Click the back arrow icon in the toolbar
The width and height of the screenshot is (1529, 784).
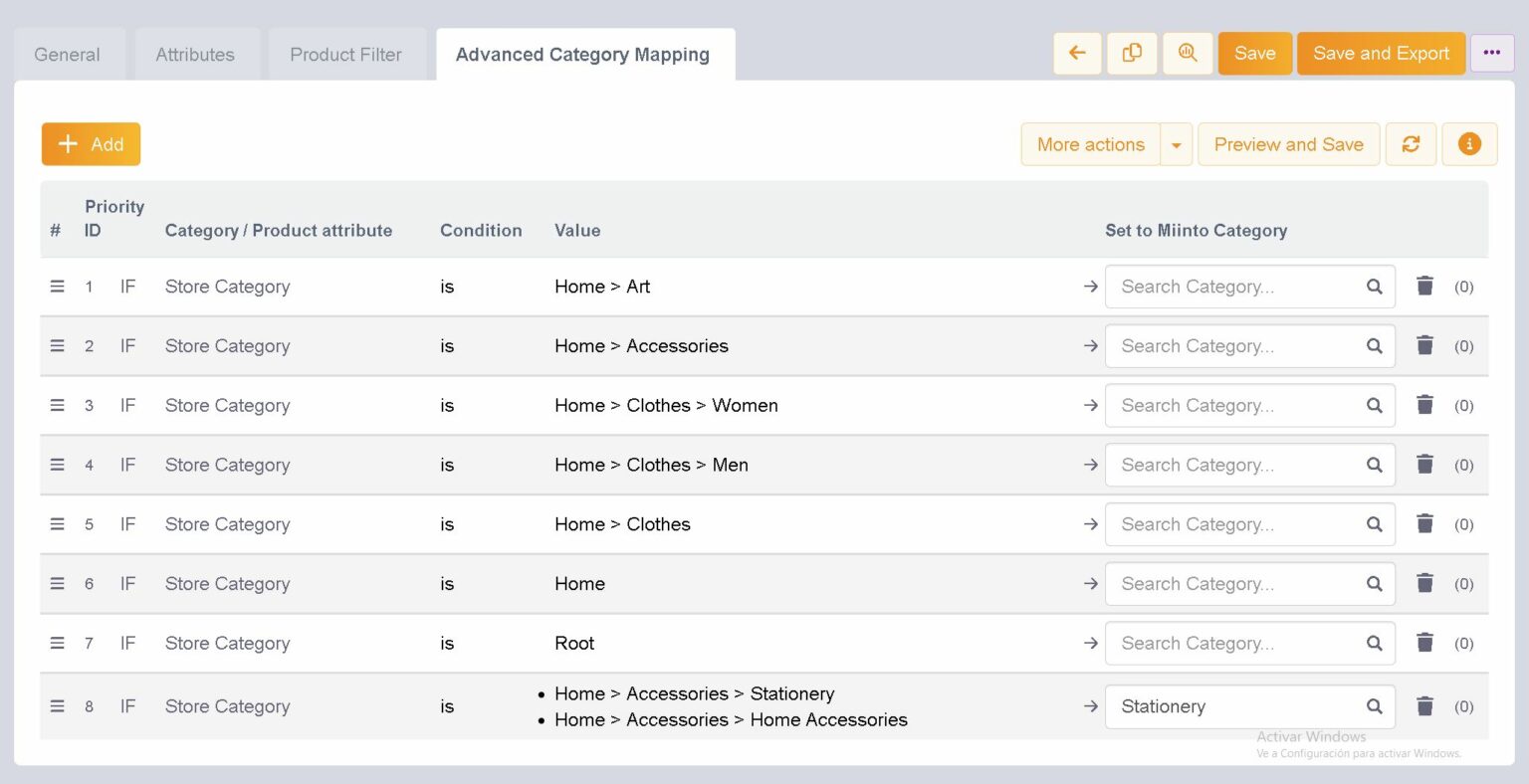(x=1077, y=53)
